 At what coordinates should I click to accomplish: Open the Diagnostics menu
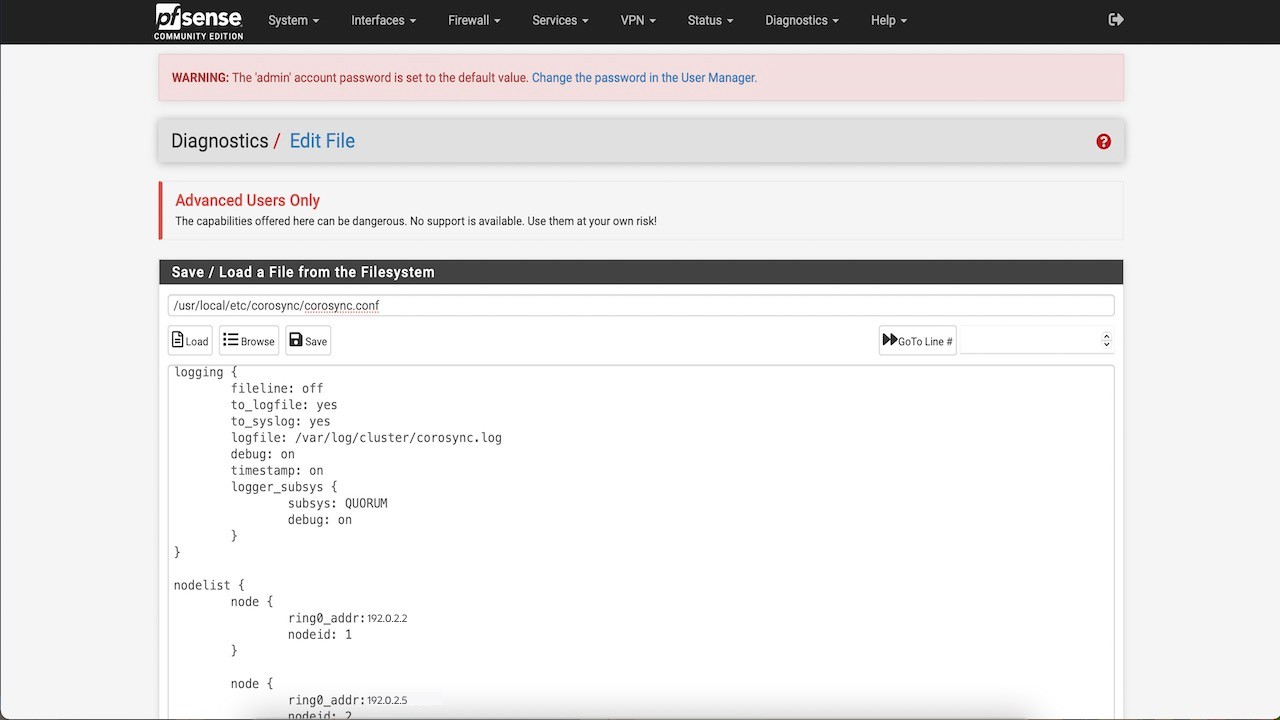click(801, 20)
